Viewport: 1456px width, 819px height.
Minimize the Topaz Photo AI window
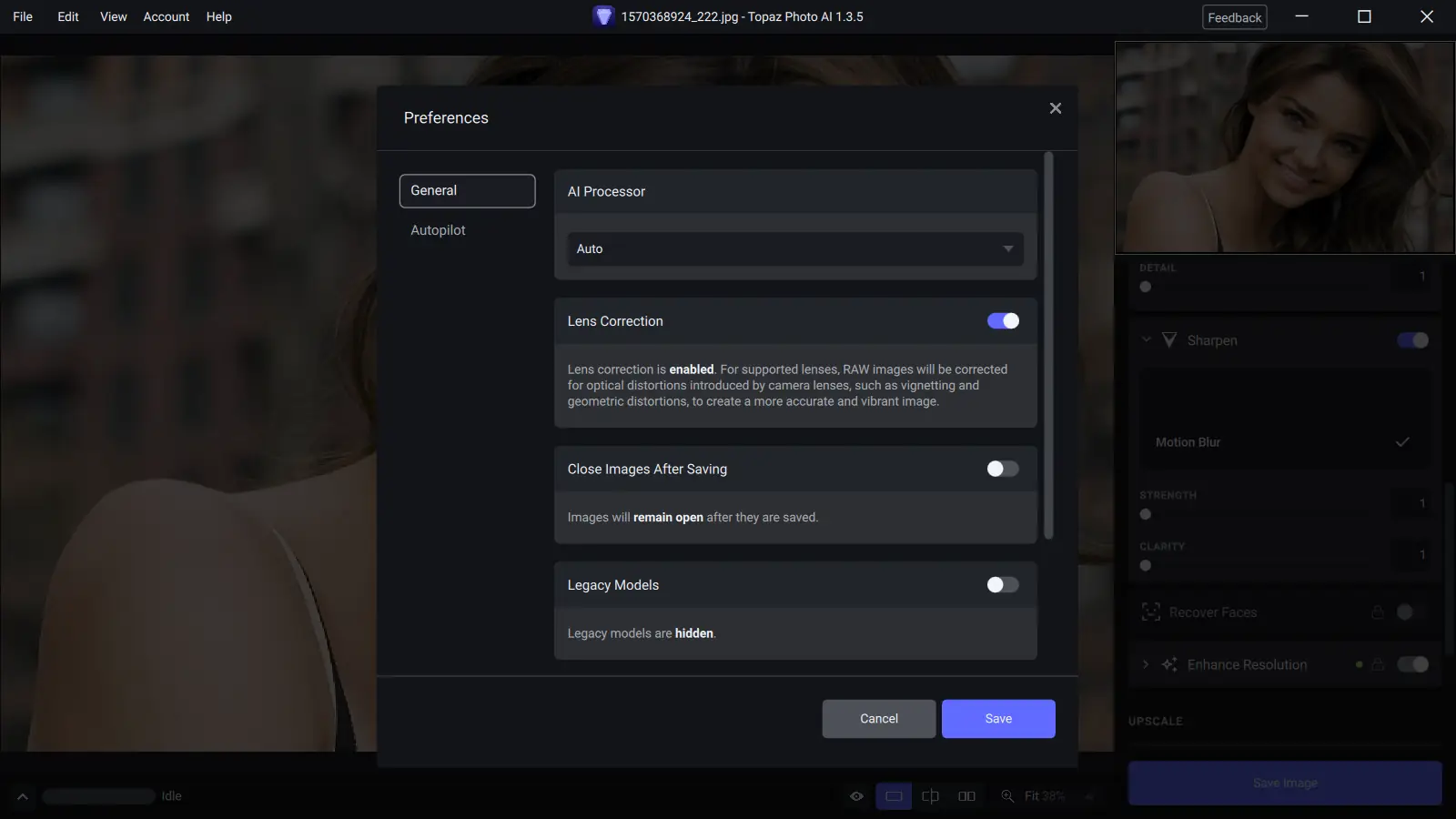pyautogui.click(x=1301, y=16)
